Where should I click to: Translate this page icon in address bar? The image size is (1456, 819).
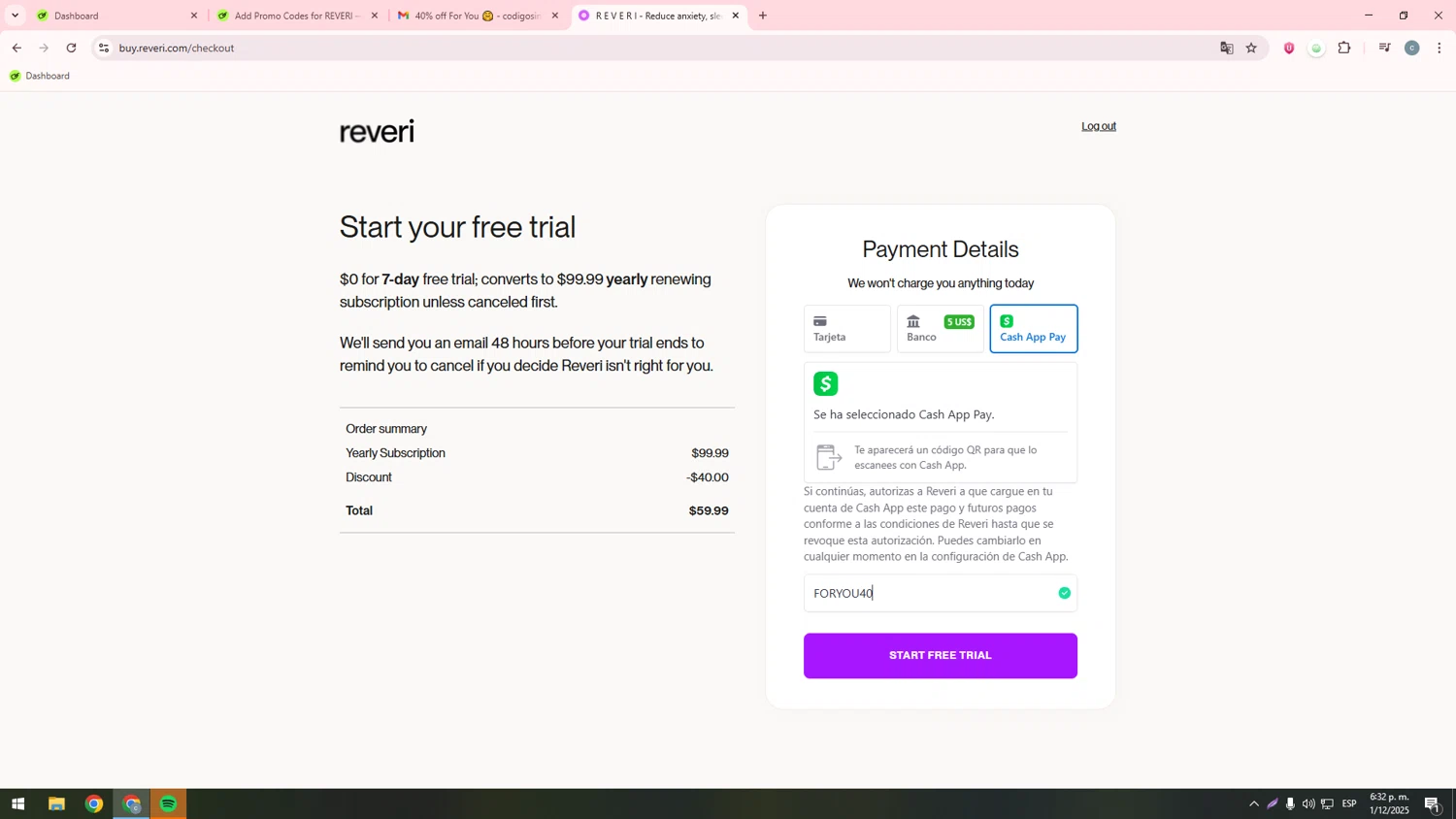coord(1227,48)
